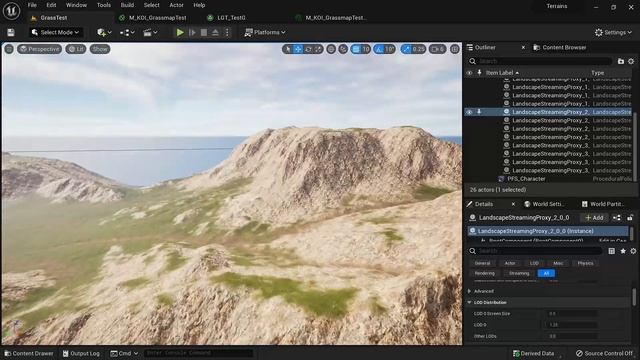Image resolution: width=640 pixels, height=360 pixels.
Task: Switch to the Content Browser tab
Action: [x=560, y=47]
